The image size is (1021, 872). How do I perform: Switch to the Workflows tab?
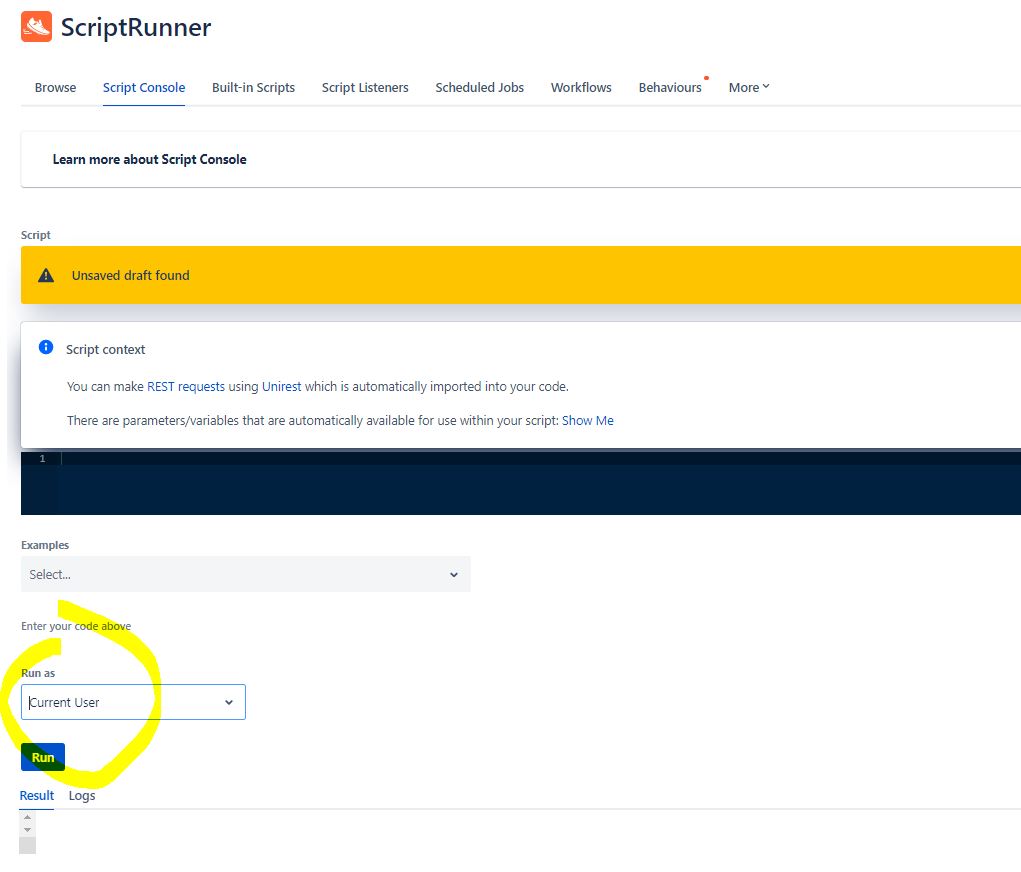click(x=580, y=88)
